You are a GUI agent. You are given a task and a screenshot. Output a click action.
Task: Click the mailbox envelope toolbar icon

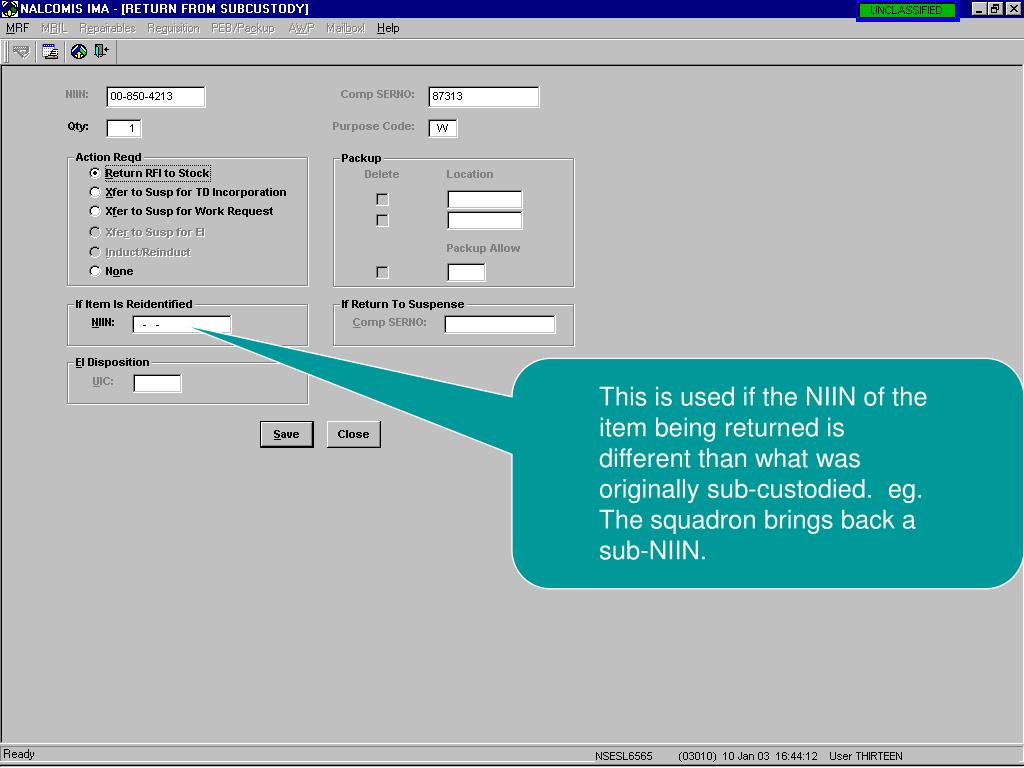pos(21,52)
